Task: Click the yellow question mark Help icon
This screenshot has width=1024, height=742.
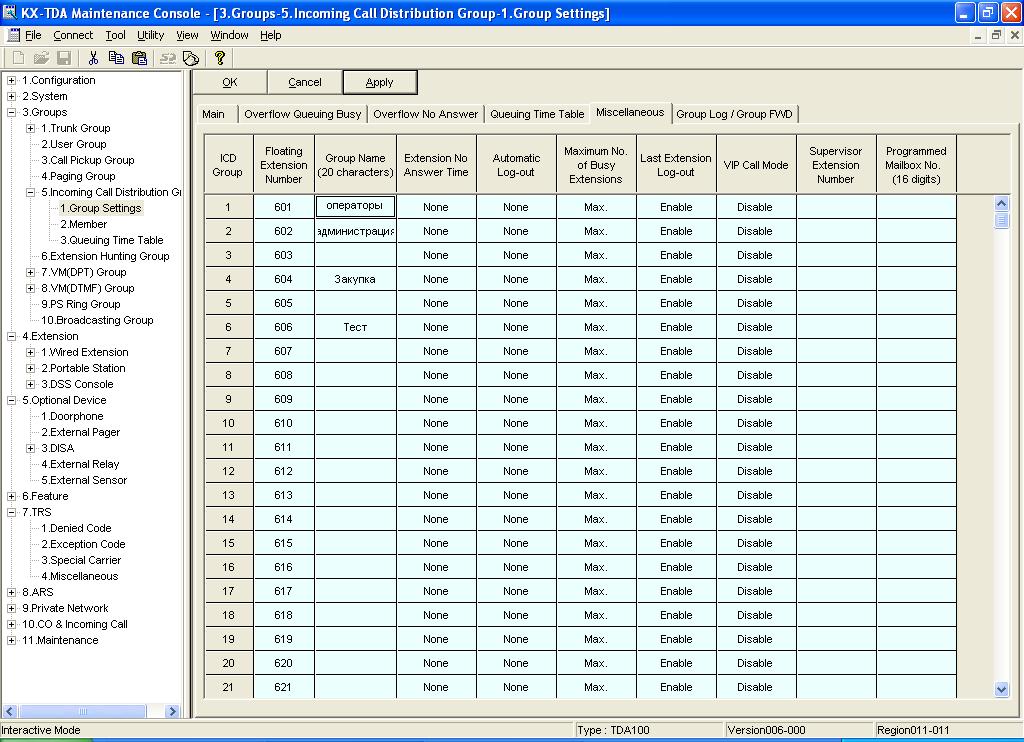Action: [219, 58]
